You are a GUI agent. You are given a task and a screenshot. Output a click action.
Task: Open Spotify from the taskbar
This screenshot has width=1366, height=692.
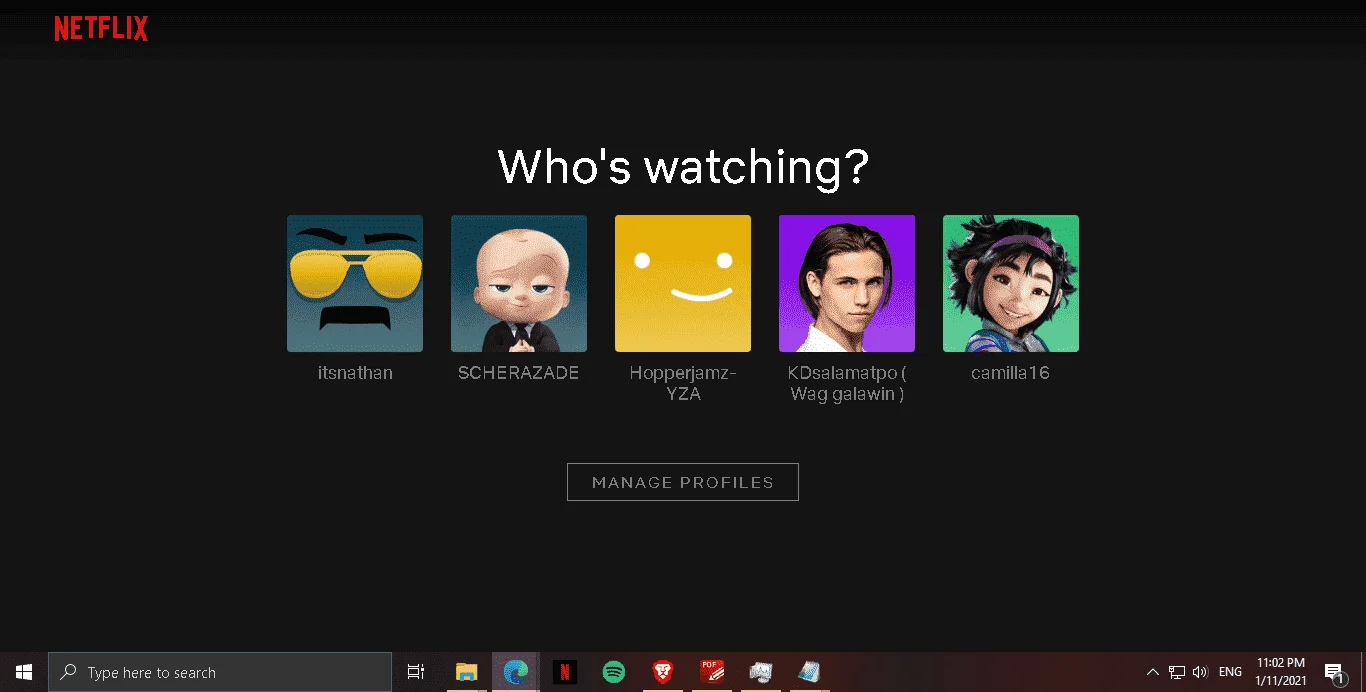click(x=614, y=672)
